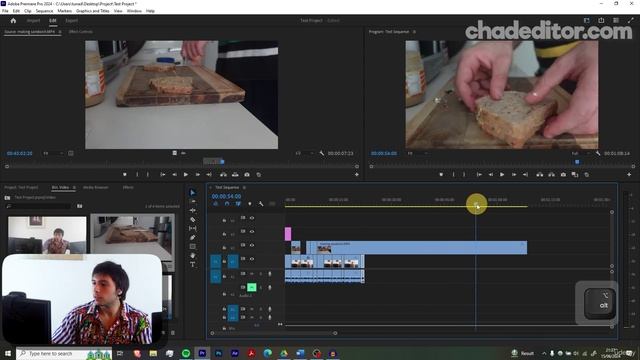Screen dimensions: 640x360
Task: Toggle green Mute button on audio track 2
Action: coord(252,287)
